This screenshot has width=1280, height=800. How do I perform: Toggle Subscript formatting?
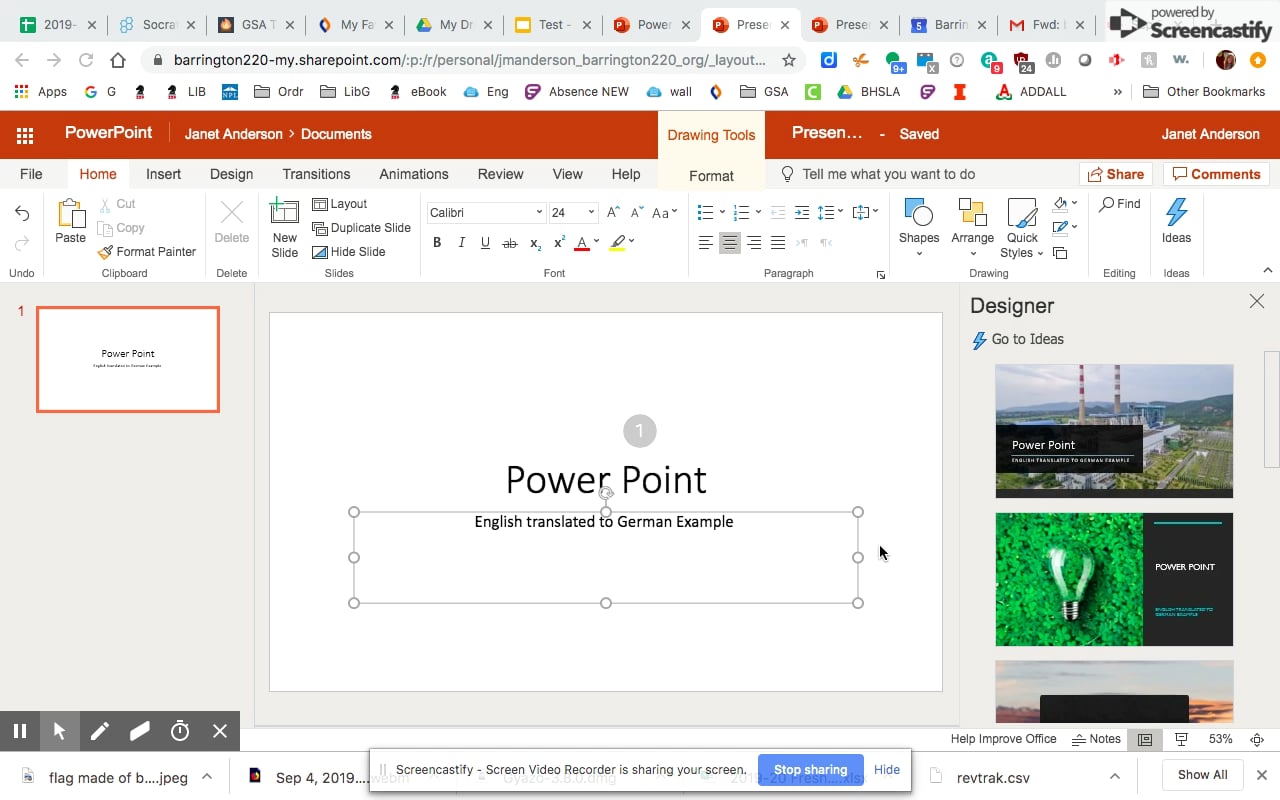click(535, 243)
